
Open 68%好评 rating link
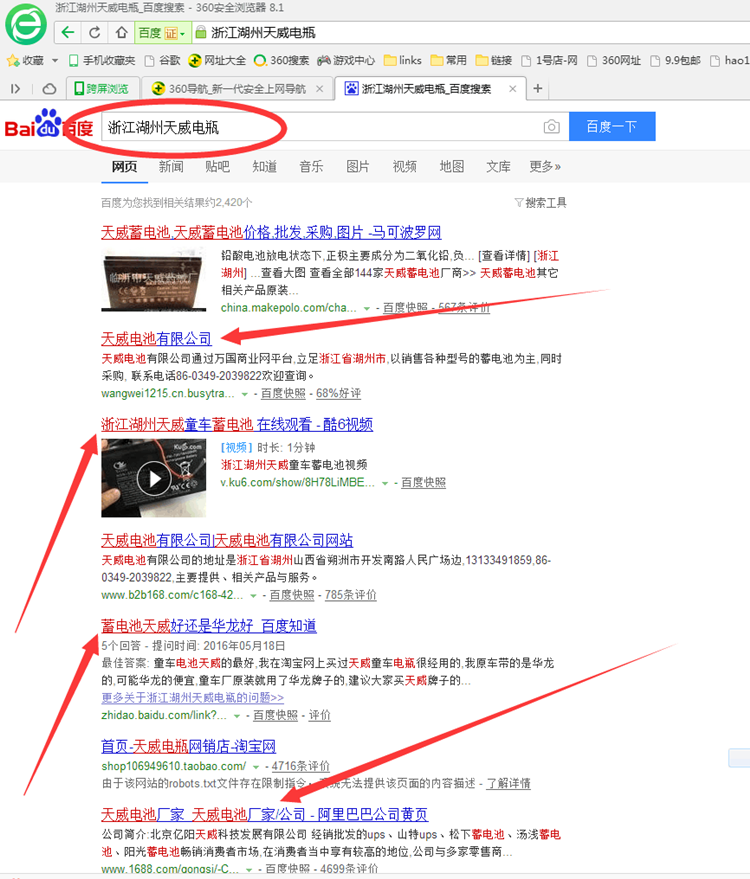(x=339, y=394)
